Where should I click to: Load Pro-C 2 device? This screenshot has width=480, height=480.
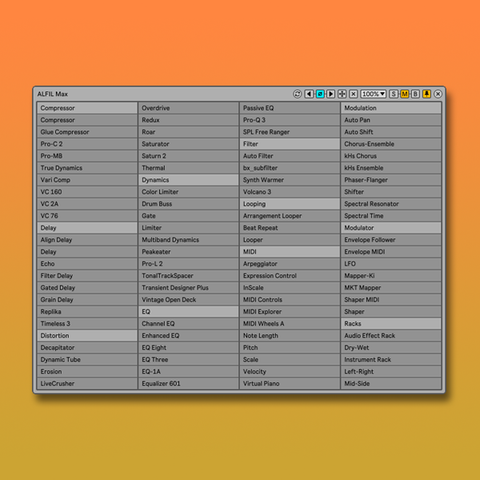pos(87,144)
